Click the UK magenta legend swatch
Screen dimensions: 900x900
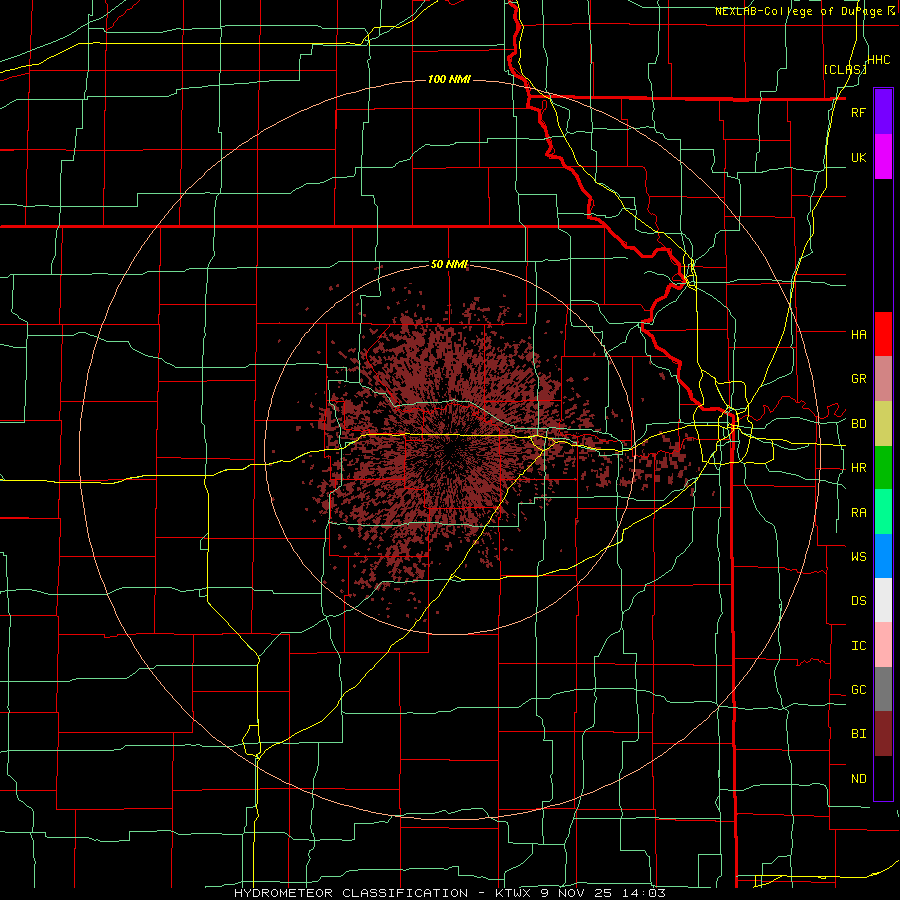tap(883, 157)
